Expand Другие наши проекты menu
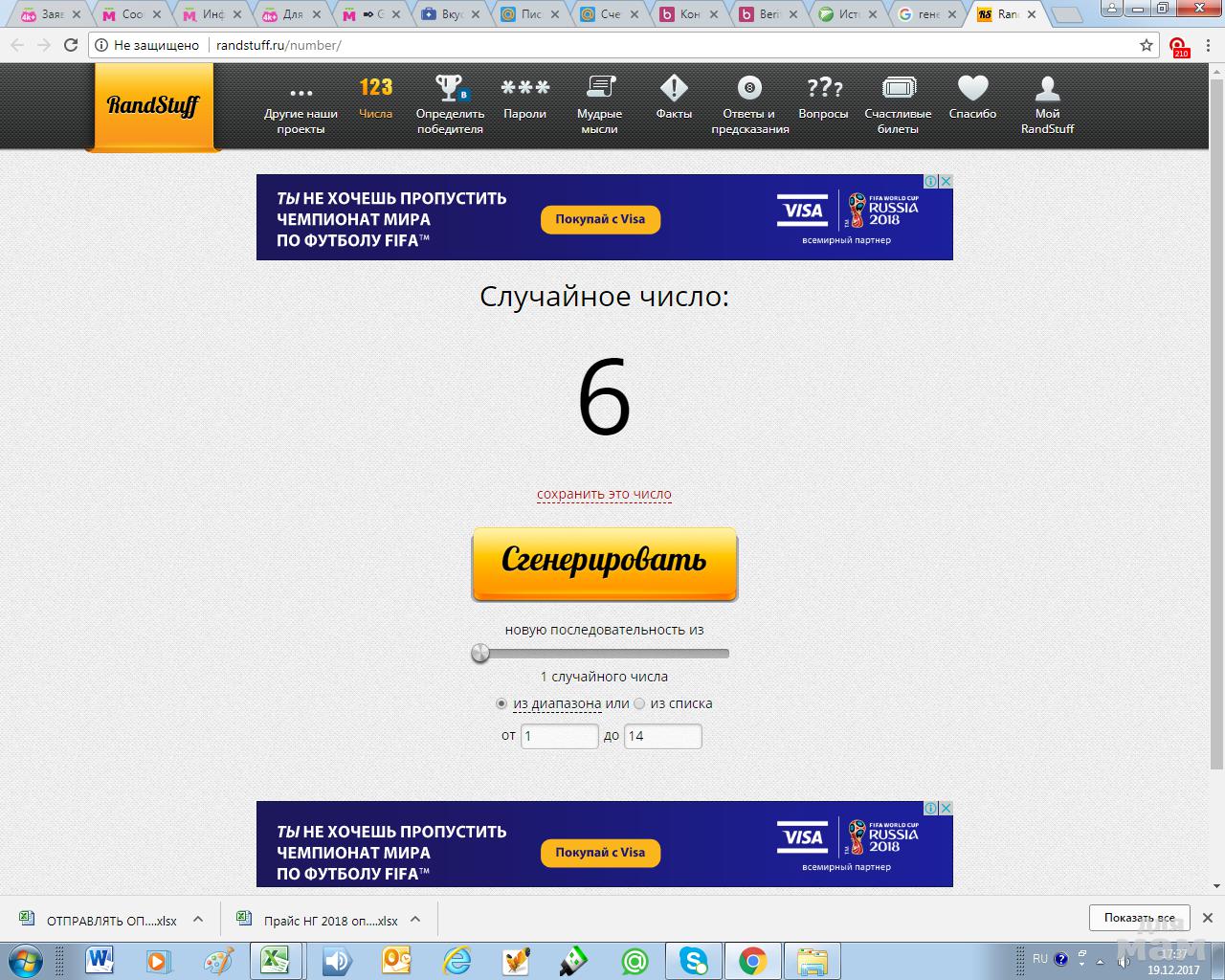 click(x=301, y=94)
